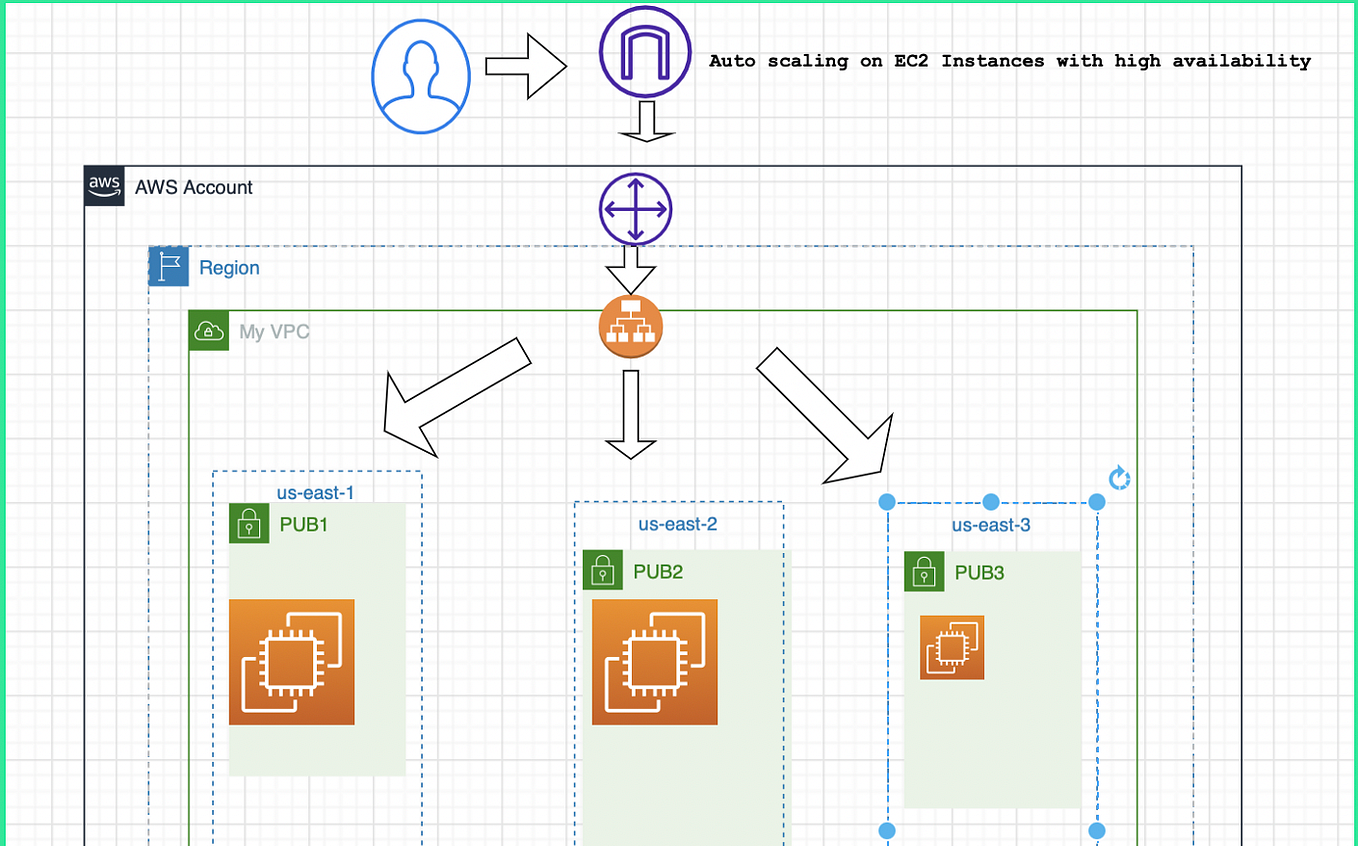Select the small EC2 icon in us-east-3

pyautogui.click(x=952, y=648)
